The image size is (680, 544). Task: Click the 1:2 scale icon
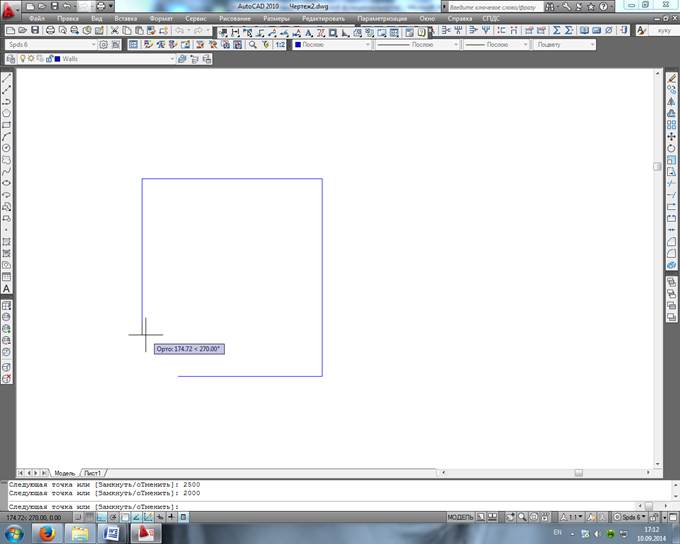point(280,45)
